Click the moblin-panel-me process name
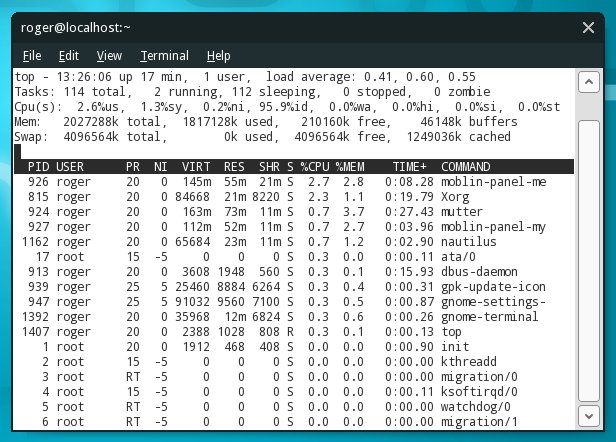The width and height of the screenshot is (616, 442). [x=493, y=182]
